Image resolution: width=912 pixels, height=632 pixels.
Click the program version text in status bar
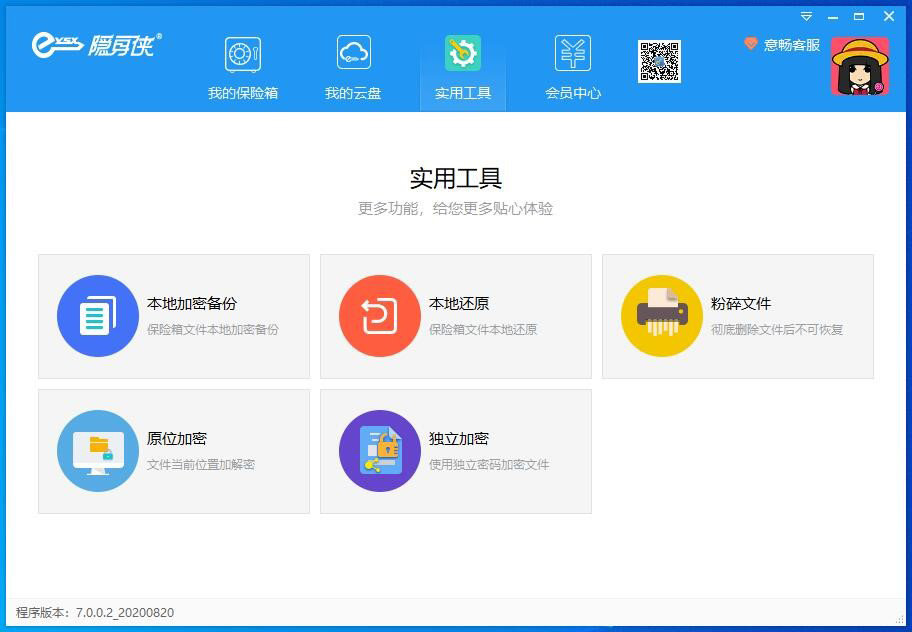95,612
